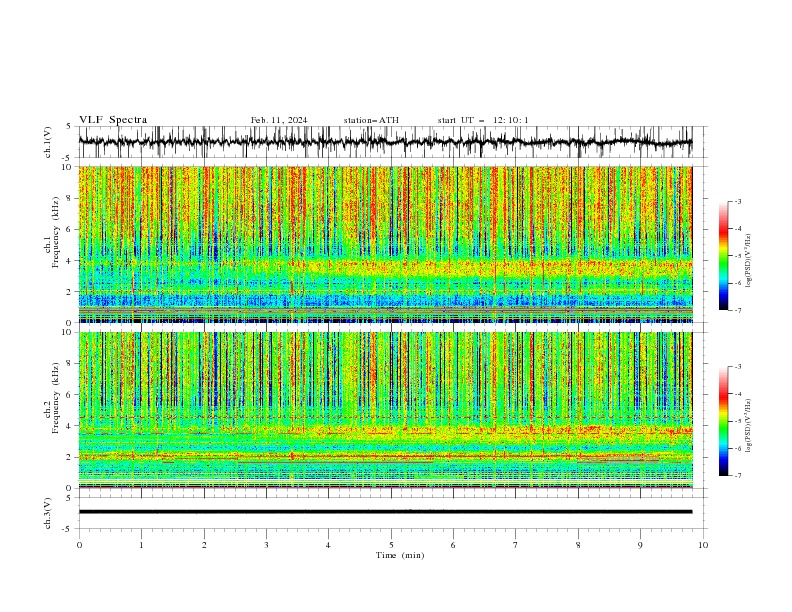The width and height of the screenshot is (792, 612).
Task: Click the "-7" value on the lower colorbar
Action: 738,476
